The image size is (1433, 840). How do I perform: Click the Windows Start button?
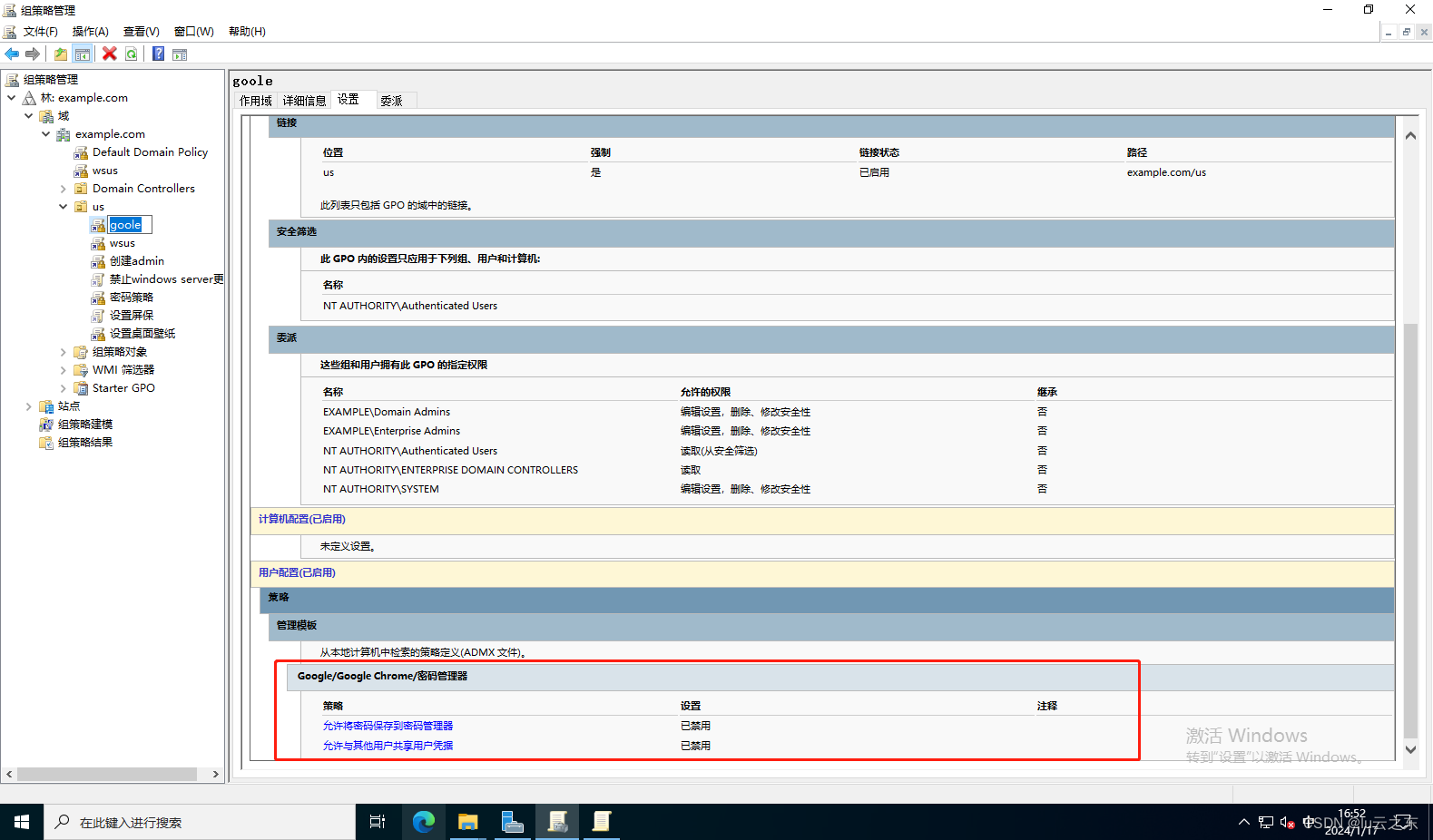coord(22,822)
